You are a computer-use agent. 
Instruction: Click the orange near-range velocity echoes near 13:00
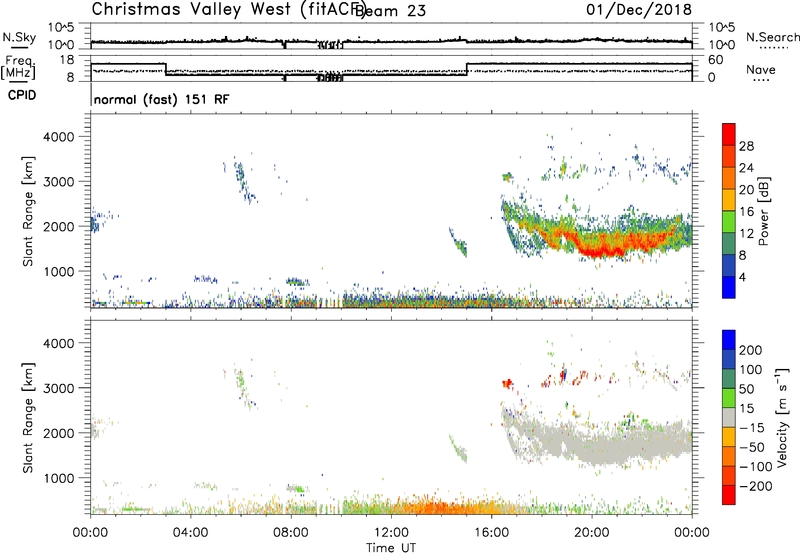[x=434, y=507]
